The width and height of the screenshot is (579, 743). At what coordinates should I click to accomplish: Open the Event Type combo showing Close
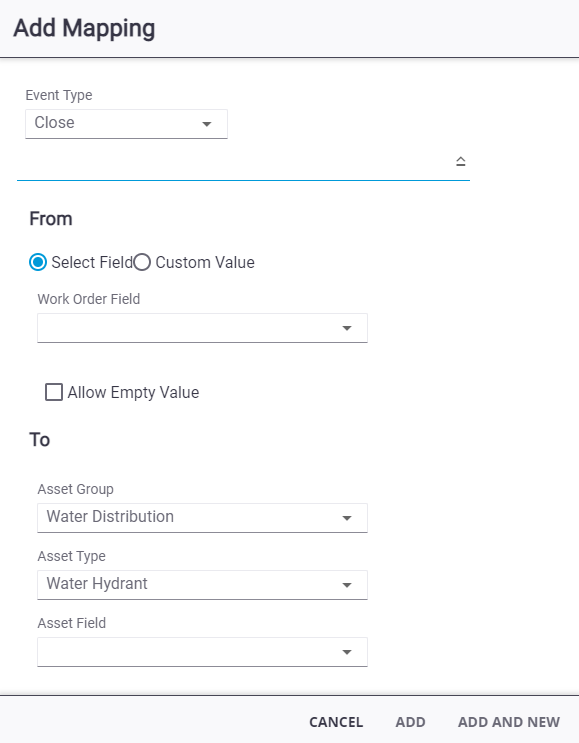(x=127, y=124)
